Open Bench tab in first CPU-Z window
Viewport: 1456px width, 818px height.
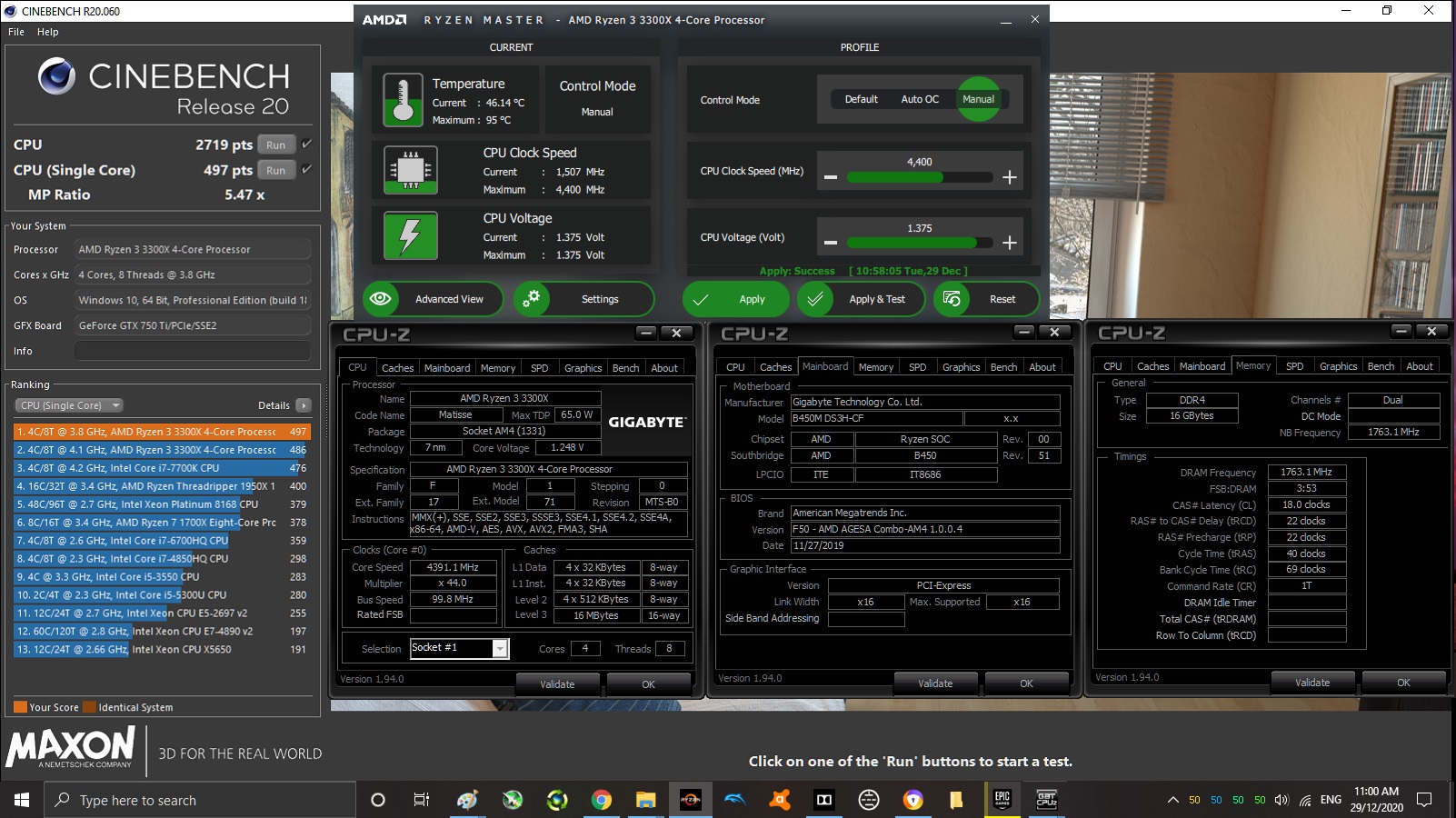(625, 368)
